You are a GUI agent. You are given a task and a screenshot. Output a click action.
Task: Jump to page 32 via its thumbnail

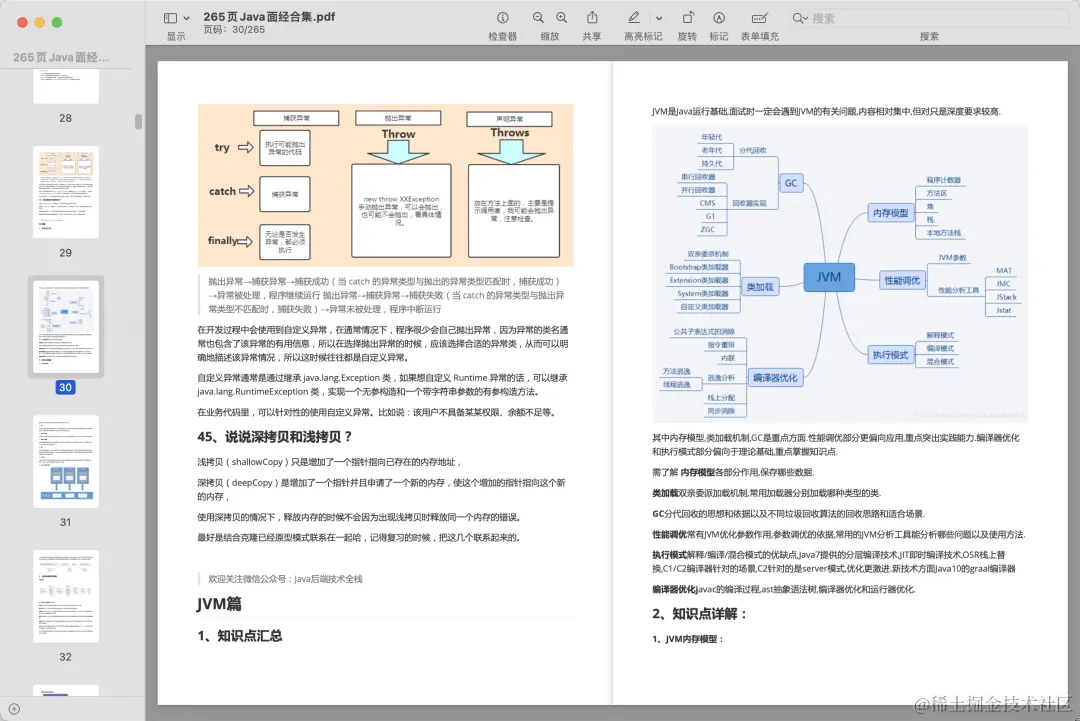coord(65,597)
